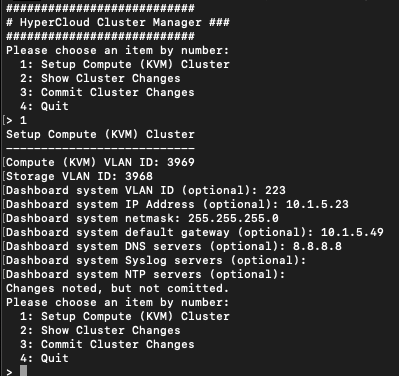Click first menu option 1: Setup Compute (KVM) Cluster
The width and height of the screenshot is (399, 376).
125,64
